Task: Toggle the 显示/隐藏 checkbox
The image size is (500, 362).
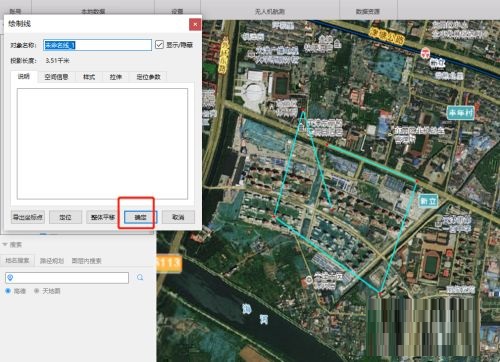Action: point(159,44)
